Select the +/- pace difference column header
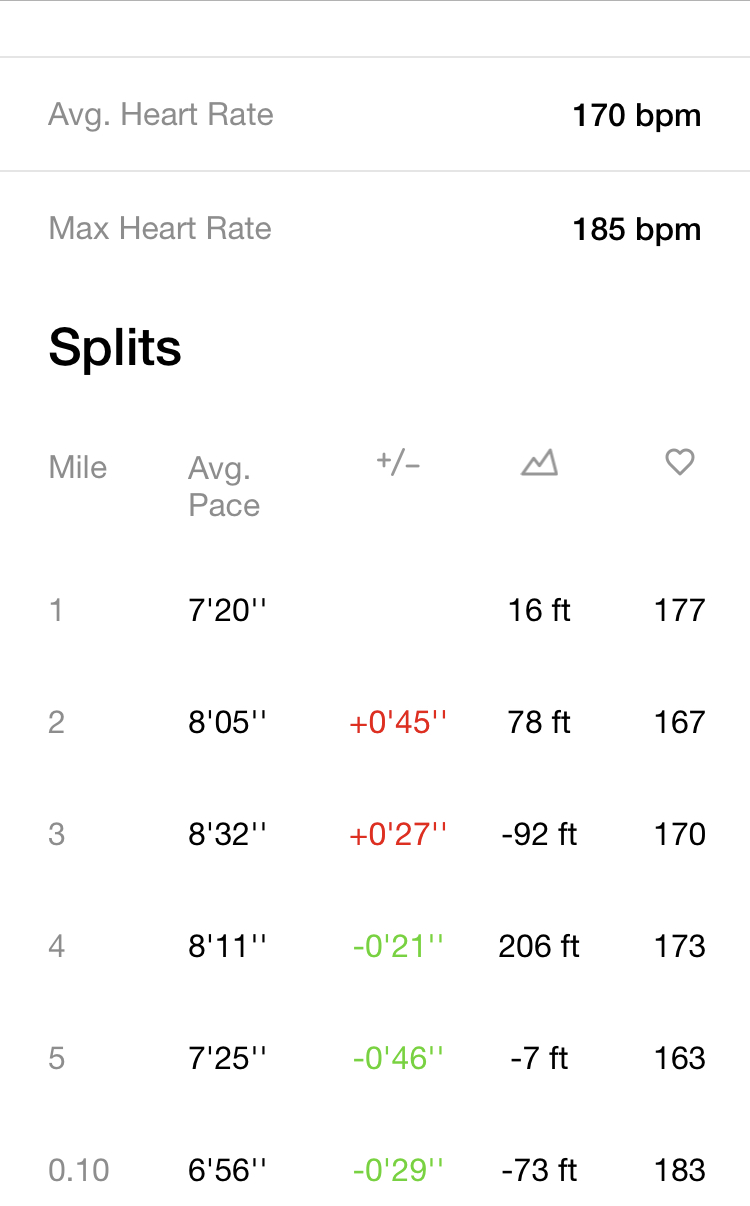The width and height of the screenshot is (750, 1206). (x=398, y=463)
